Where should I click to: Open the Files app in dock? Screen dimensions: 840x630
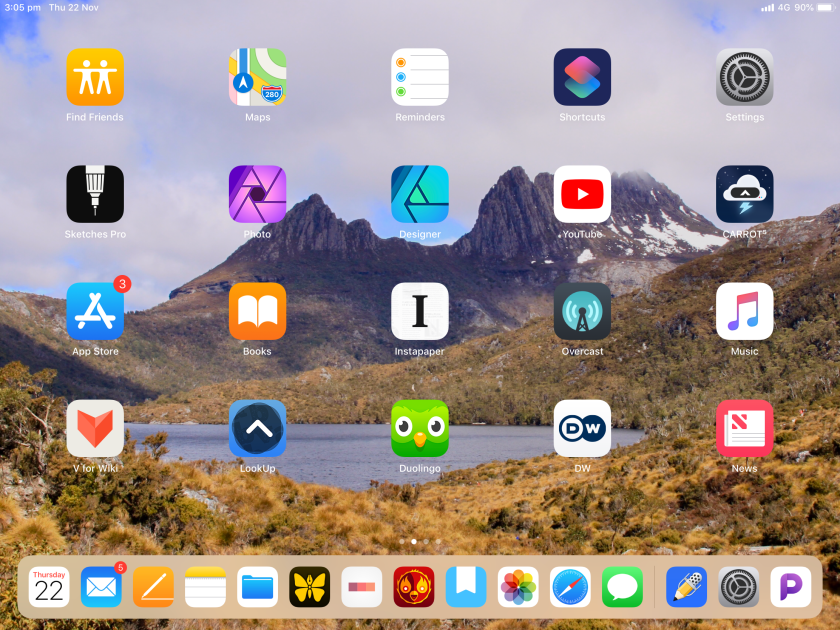[257, 587]
